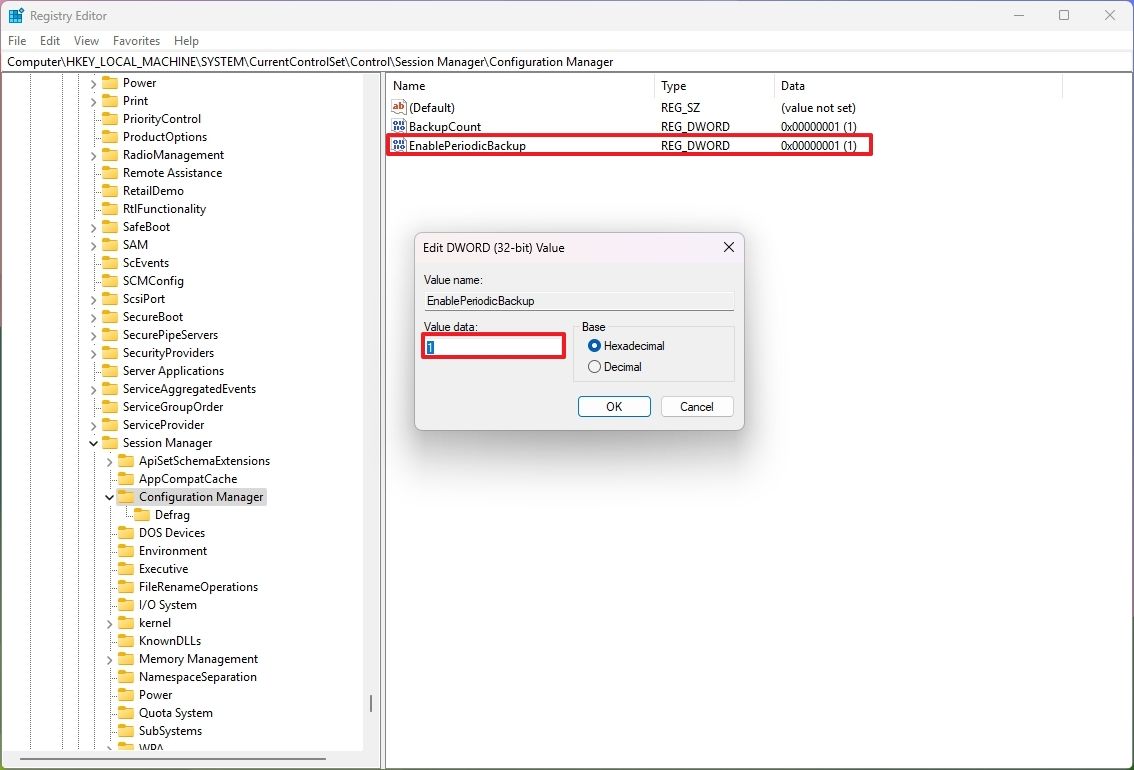Click the SecureBoot folder icon
This screenshot has height=770, width=1134.
click(x=108, y=316)
